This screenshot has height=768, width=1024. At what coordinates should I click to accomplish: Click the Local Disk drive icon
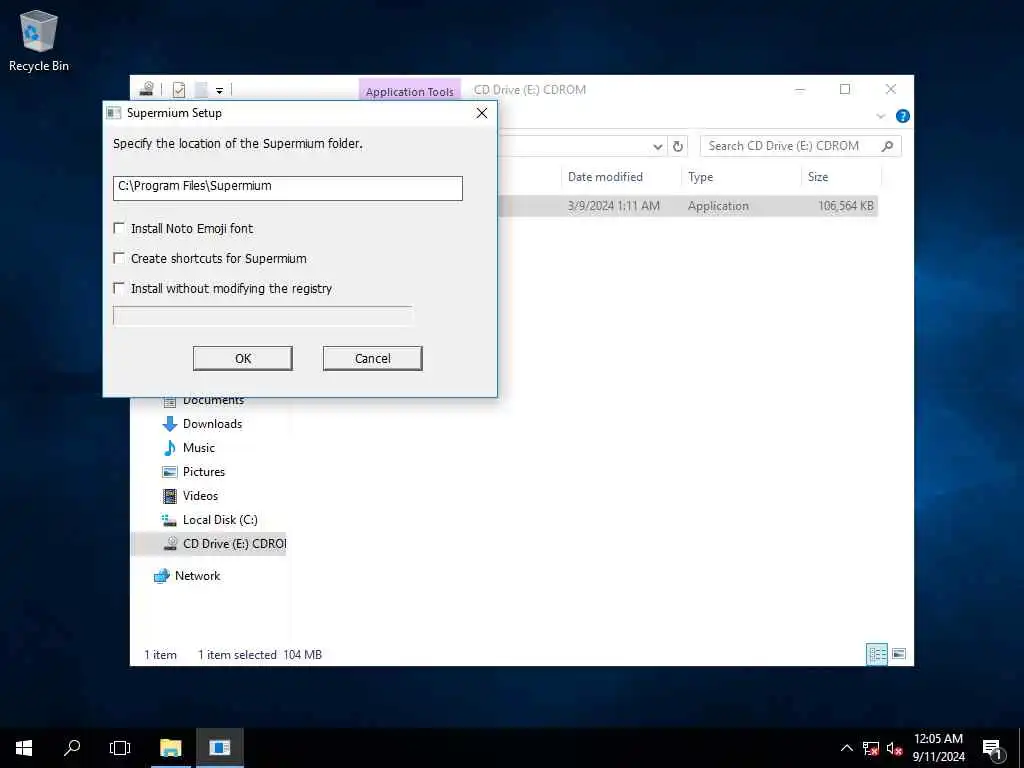click(x=169, y=520)
